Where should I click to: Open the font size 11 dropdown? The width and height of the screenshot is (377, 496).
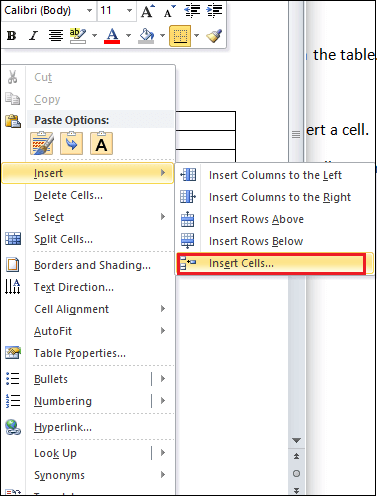pyautogui.click(x=129, y=11)
